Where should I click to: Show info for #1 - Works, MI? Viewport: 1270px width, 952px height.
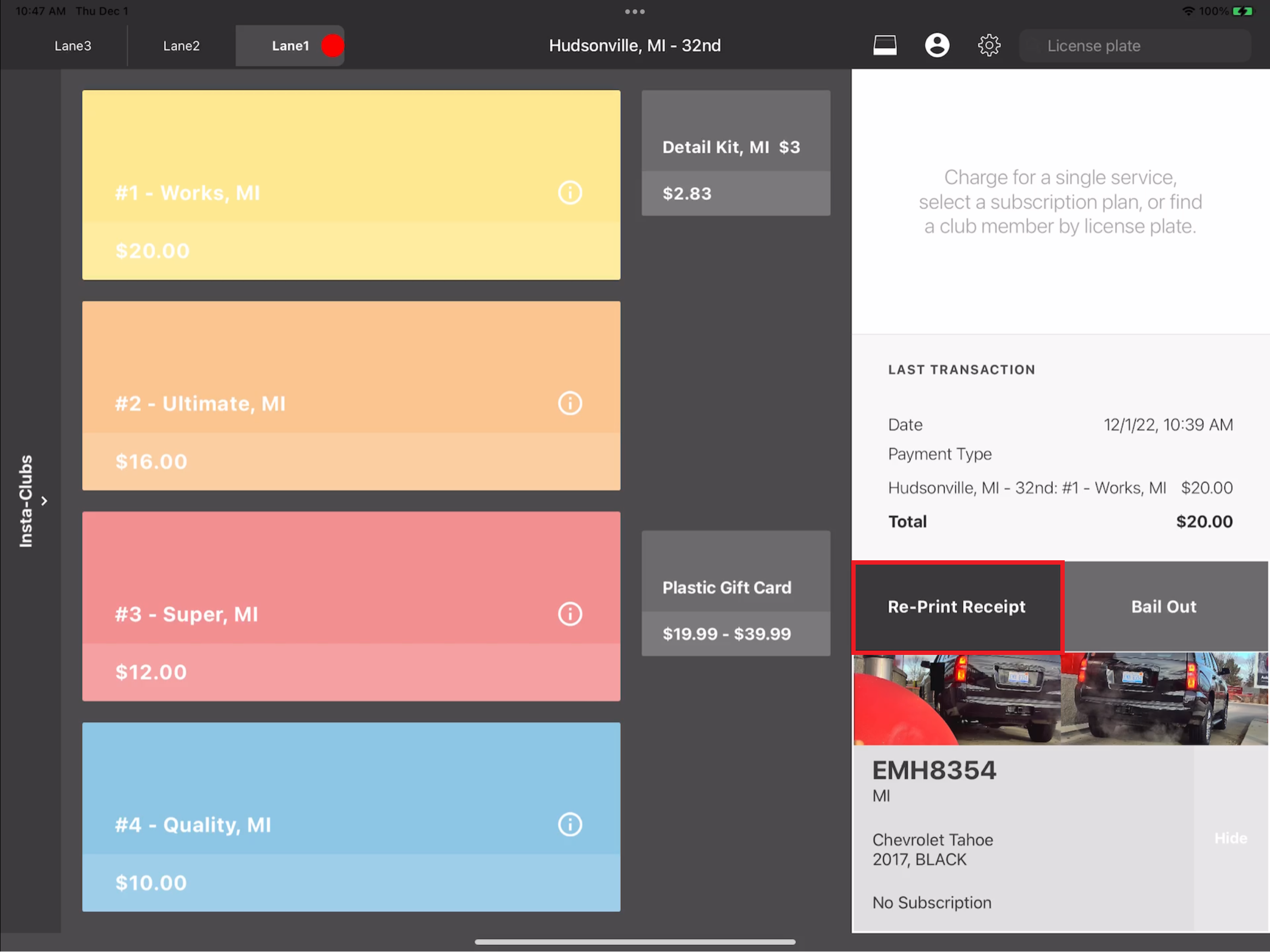[x=569, y=193]
